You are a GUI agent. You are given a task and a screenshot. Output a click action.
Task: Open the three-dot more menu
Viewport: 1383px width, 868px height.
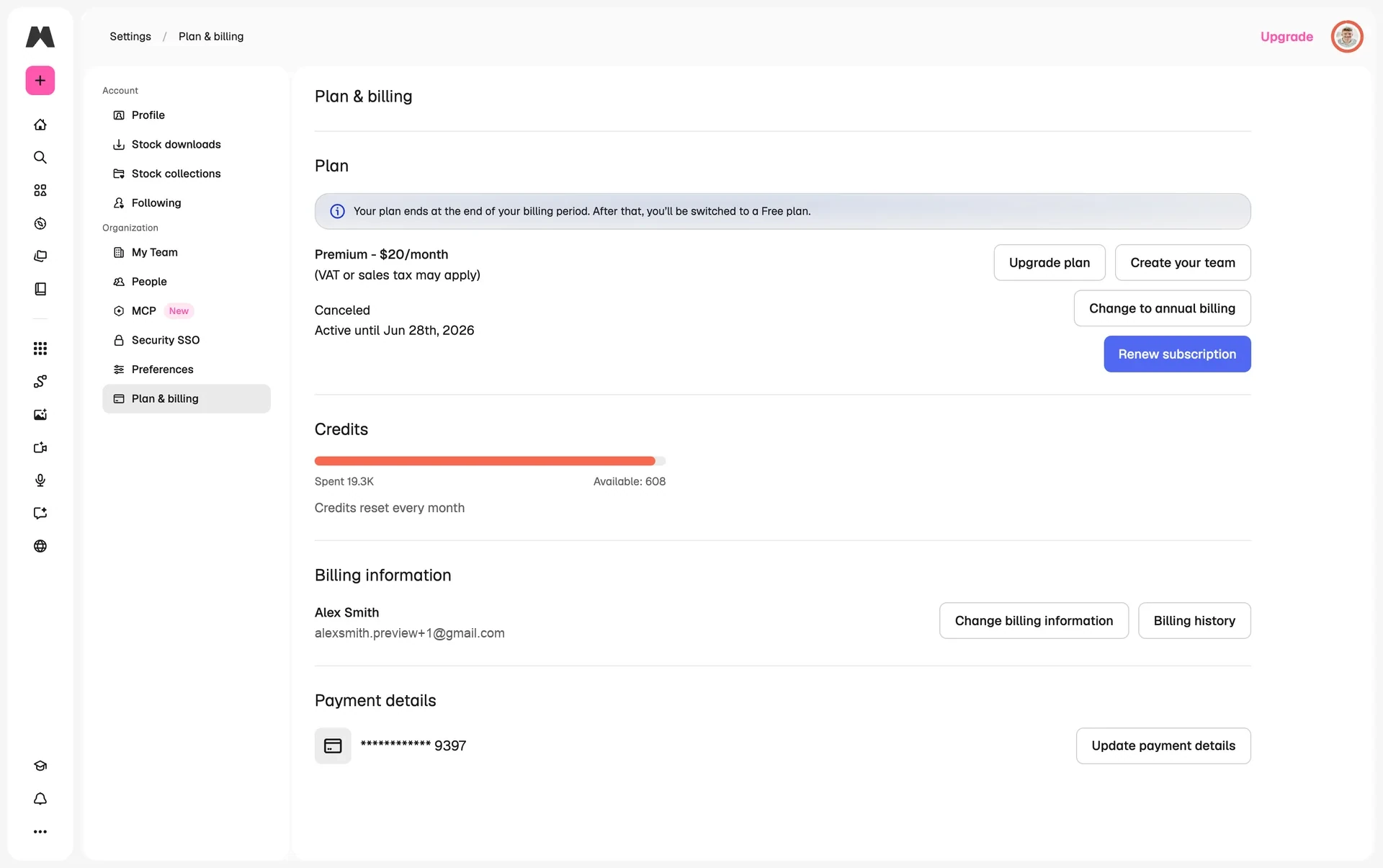40,831
